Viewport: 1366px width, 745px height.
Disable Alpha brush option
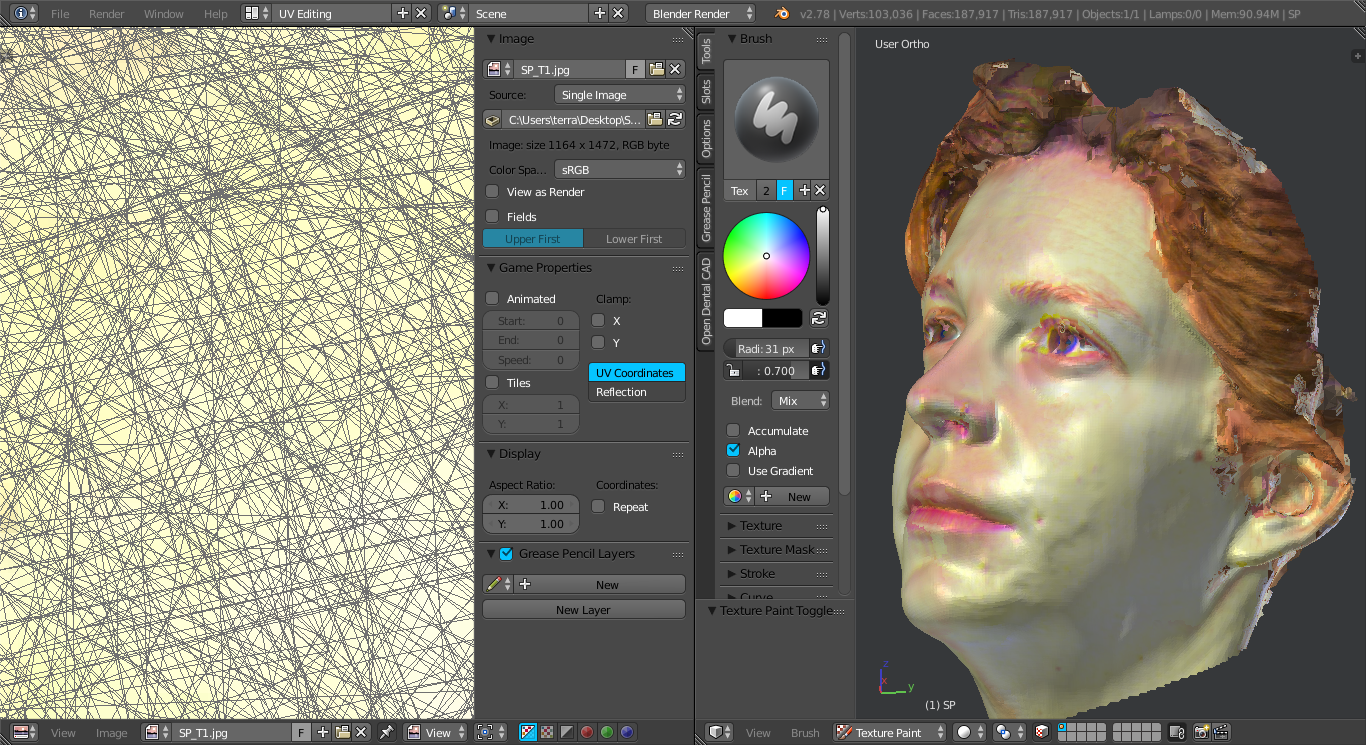coord(733,450)
